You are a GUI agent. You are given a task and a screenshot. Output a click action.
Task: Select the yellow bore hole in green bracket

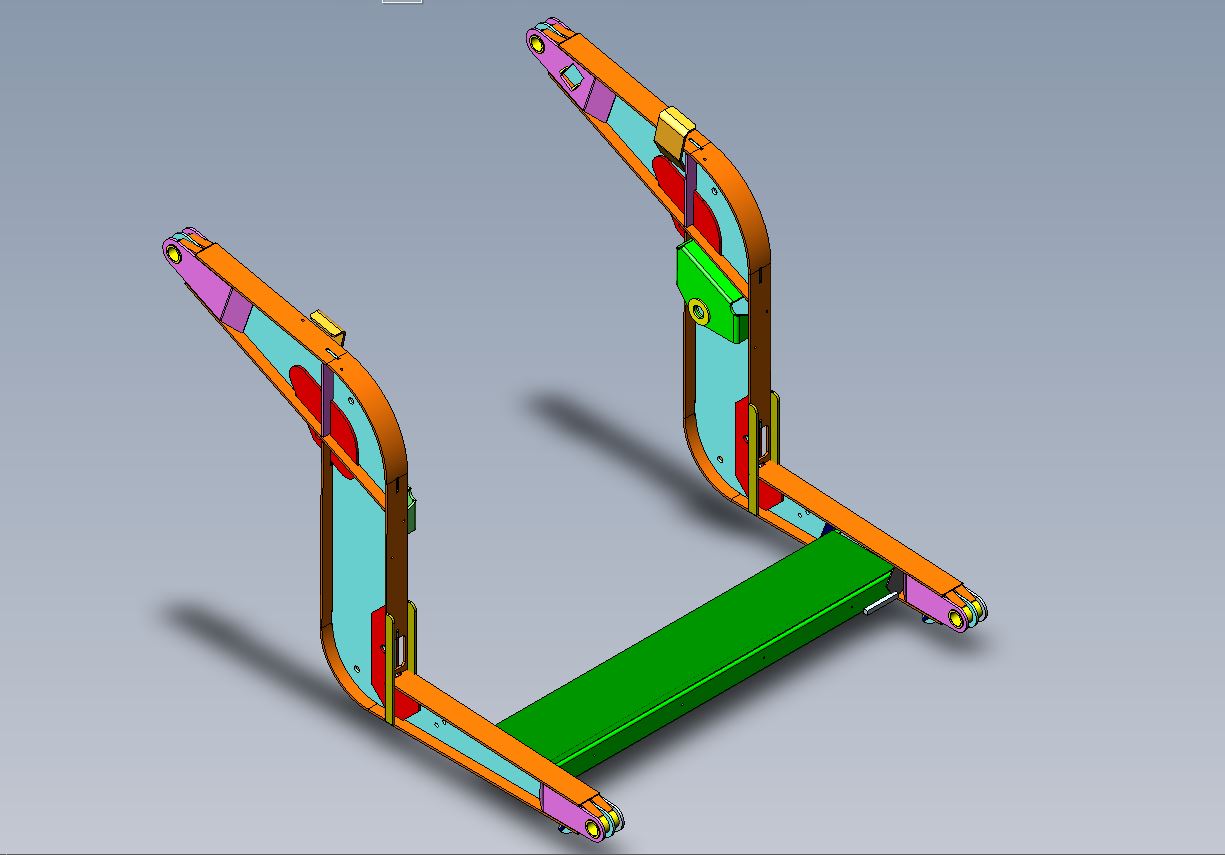699,313
